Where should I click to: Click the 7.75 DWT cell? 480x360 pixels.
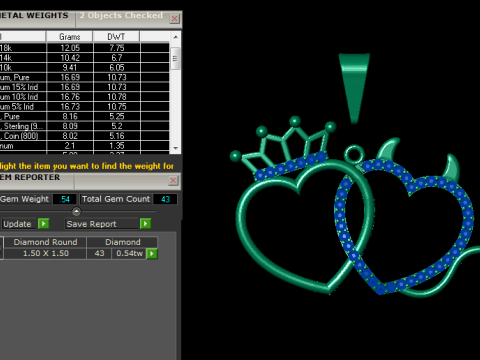click(117, 48)
